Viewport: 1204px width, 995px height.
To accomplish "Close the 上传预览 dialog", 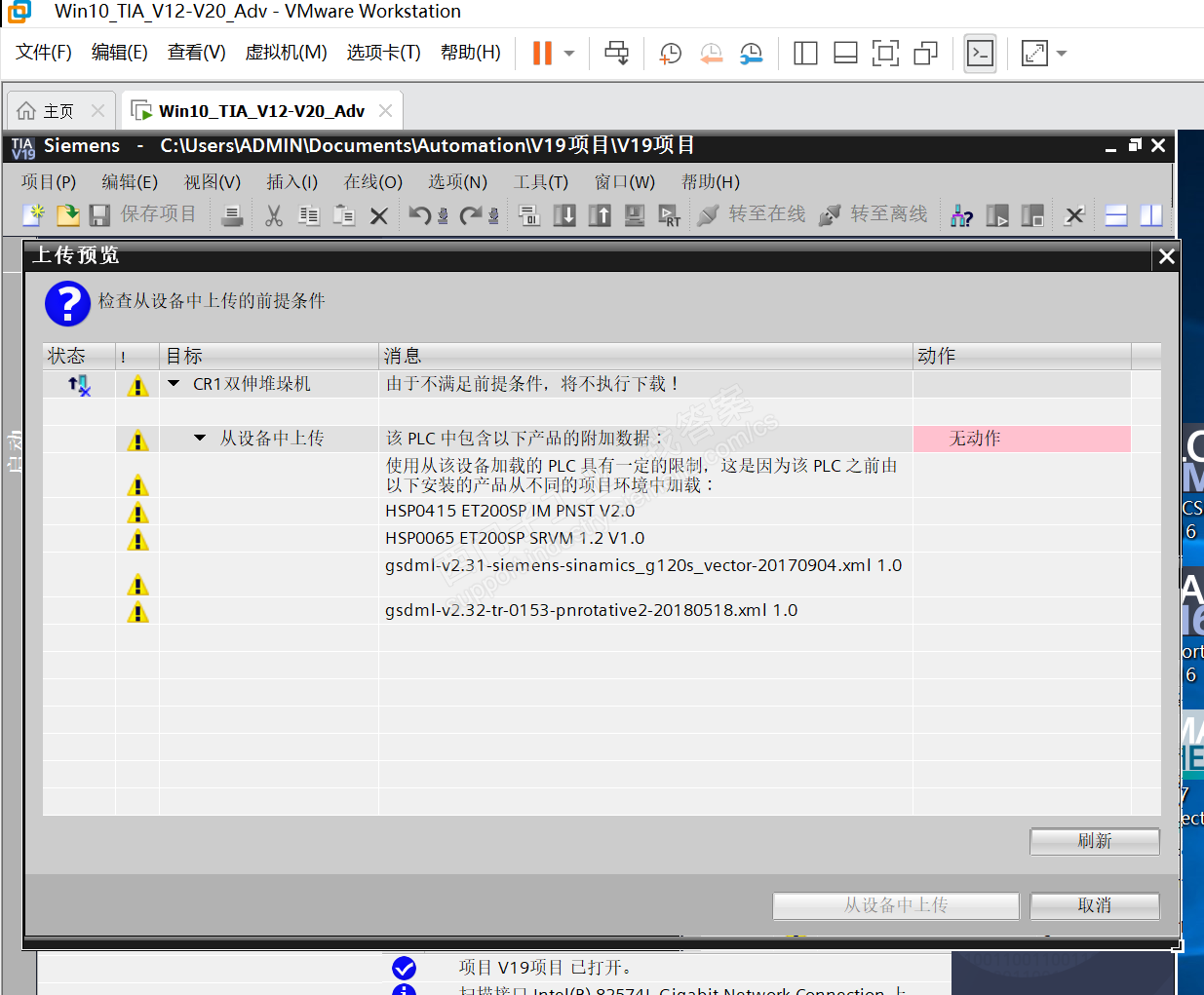I will [1166, 256].
